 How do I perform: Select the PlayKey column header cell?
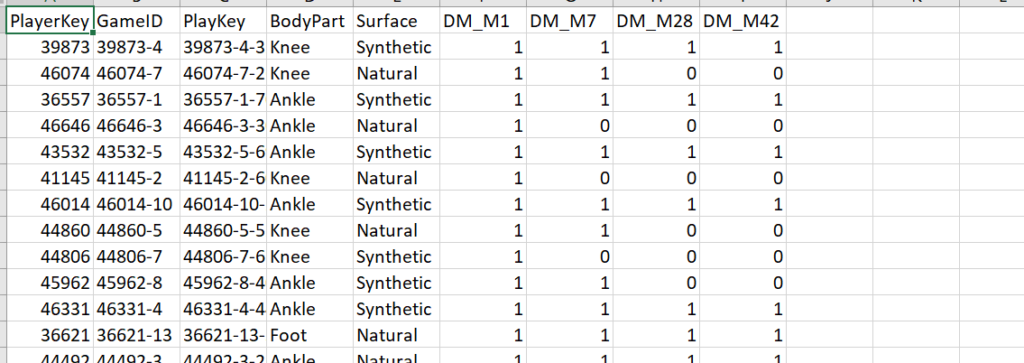pyautogui.click(x=224, y=21)
